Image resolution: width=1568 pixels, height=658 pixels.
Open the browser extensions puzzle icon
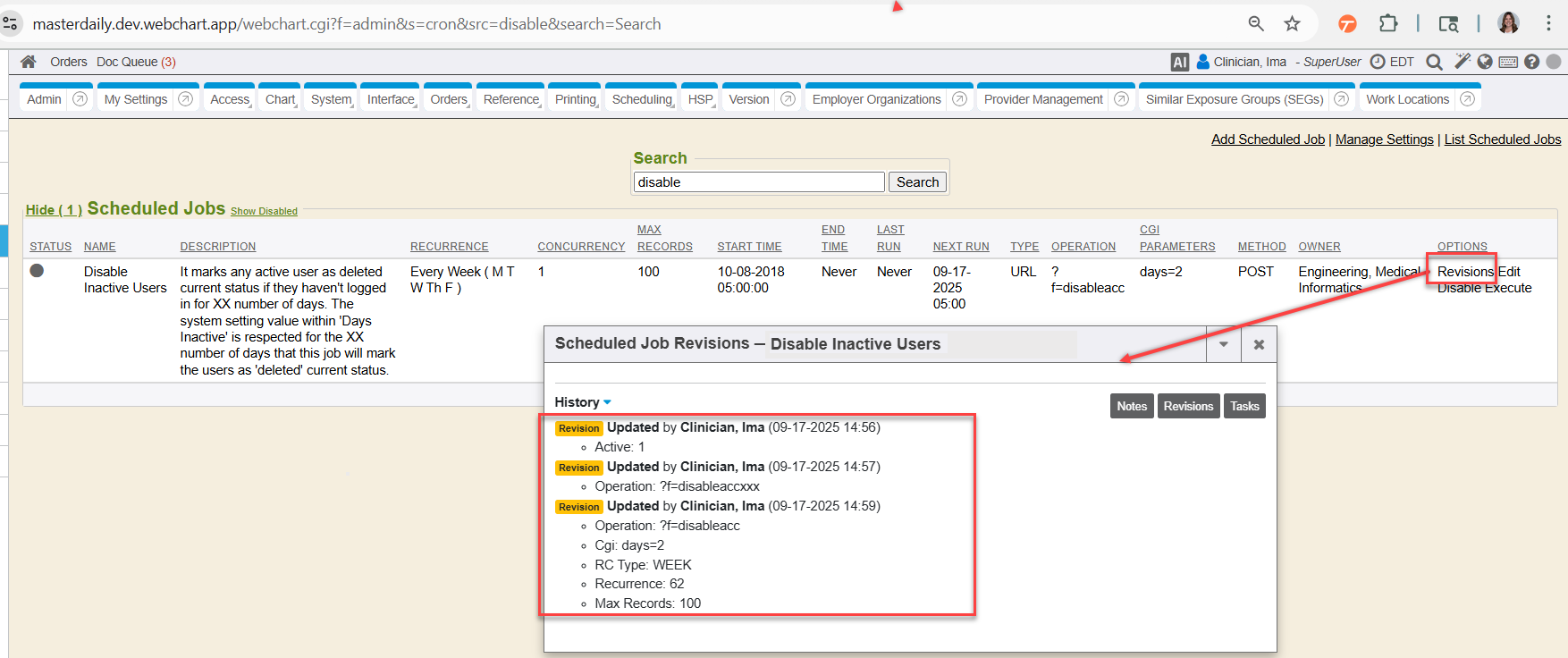1388,24
